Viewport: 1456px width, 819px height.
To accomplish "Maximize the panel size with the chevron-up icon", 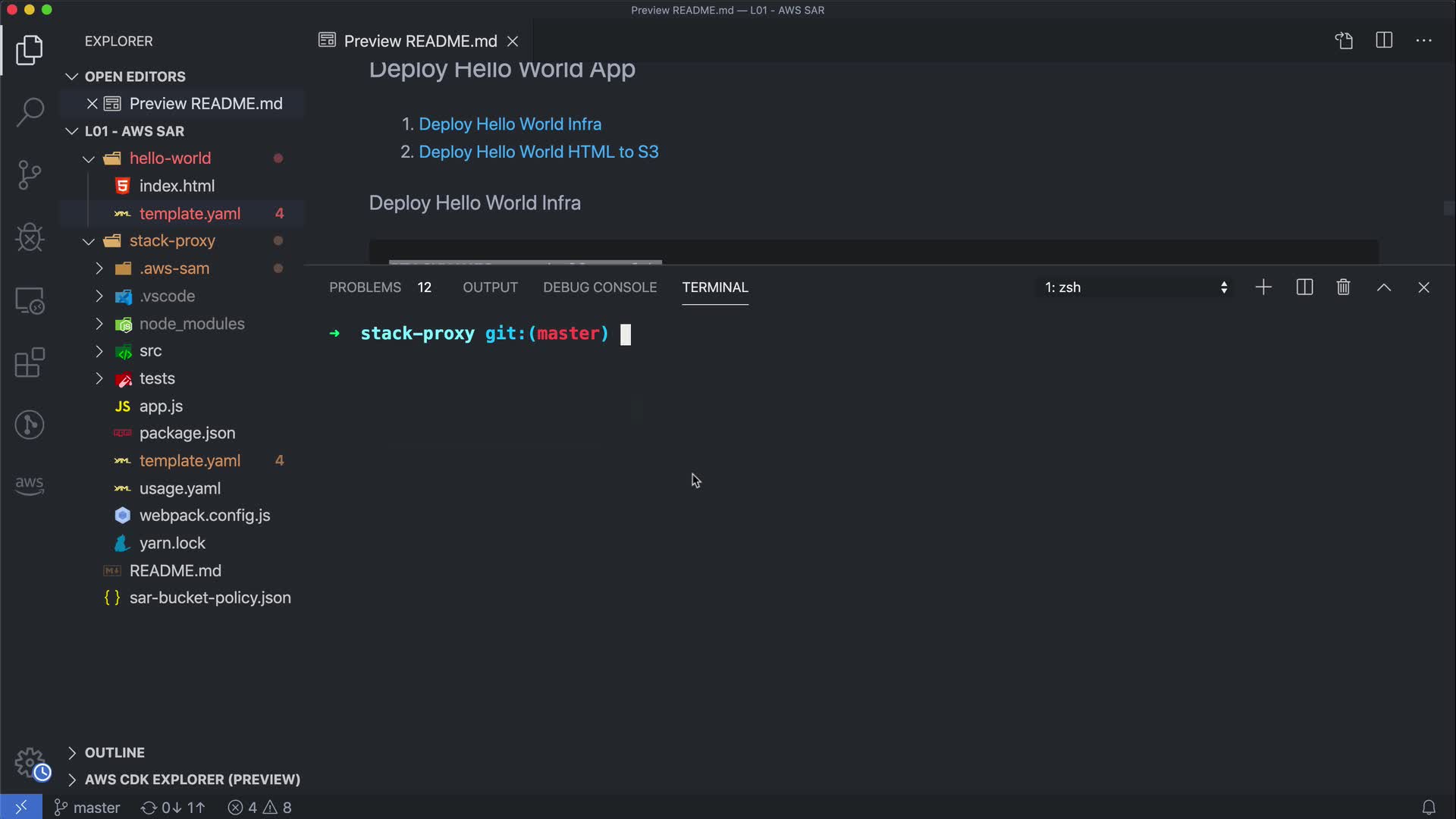I will click(1383, 287).
